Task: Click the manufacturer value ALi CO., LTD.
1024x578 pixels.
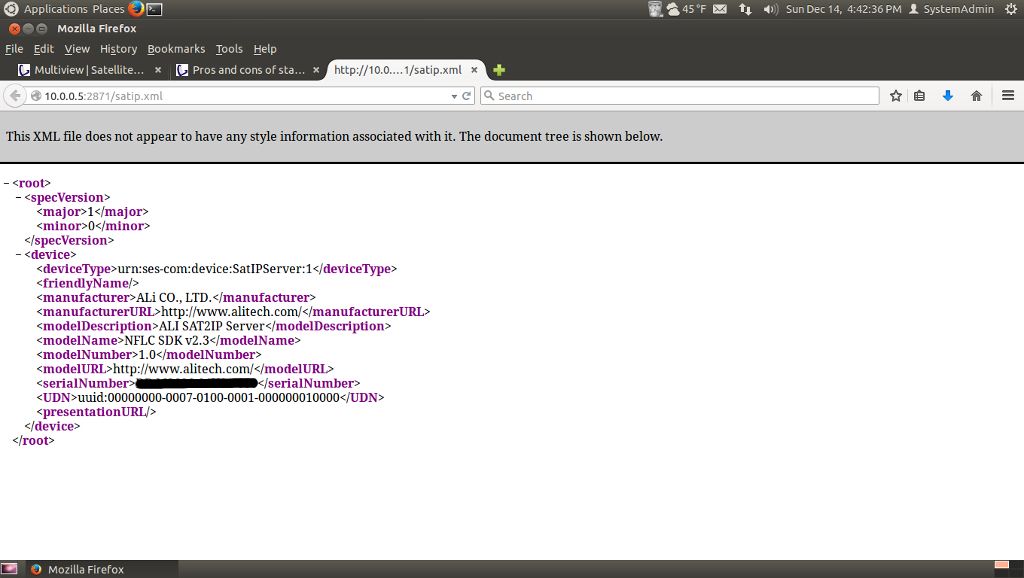Action: pyautogui.click(x=174, y=298)
